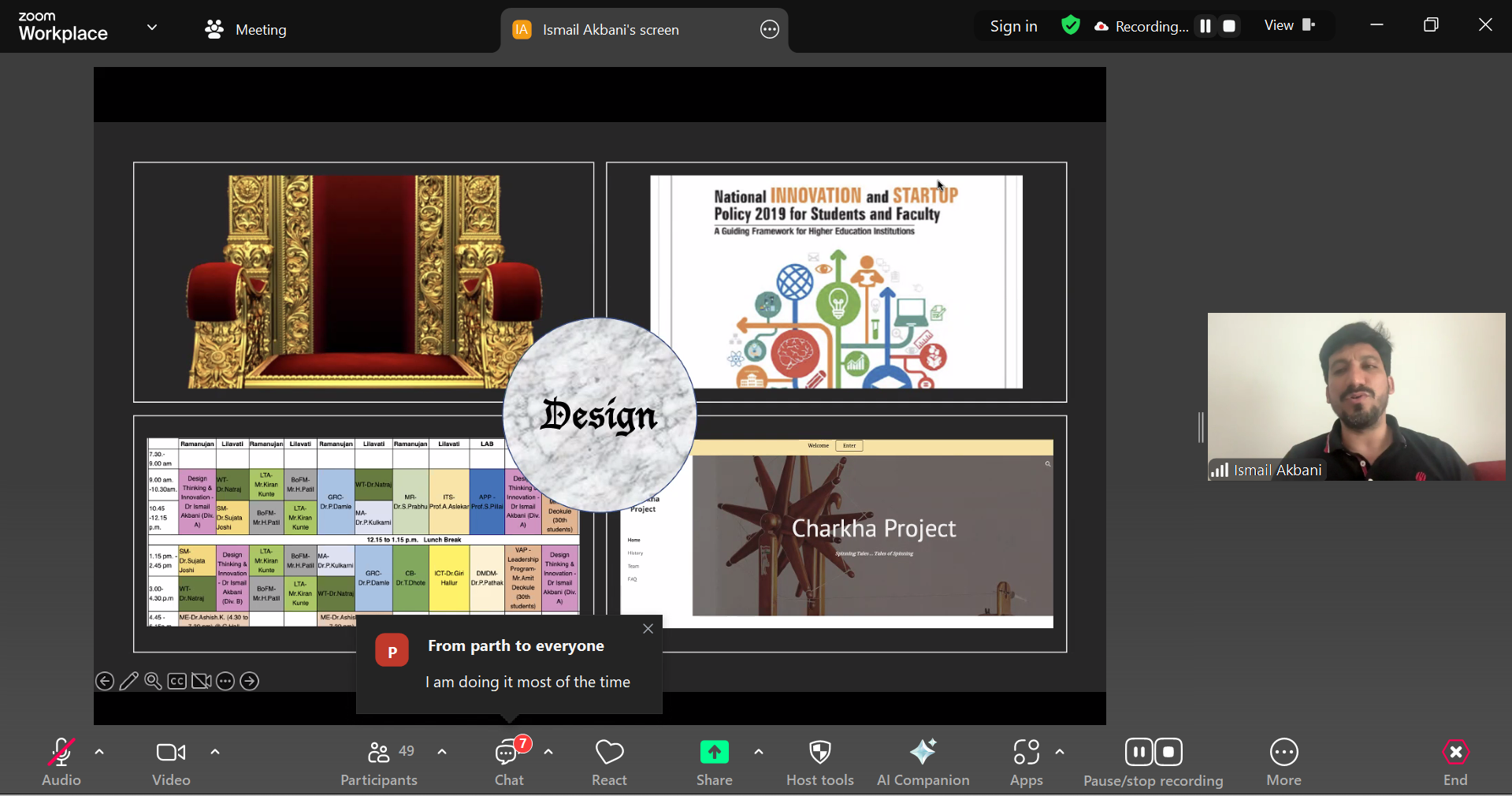Screen dimensions: 1512x796
Task: Dismiss the chat notification from parth
Action: tap(648, 628)
